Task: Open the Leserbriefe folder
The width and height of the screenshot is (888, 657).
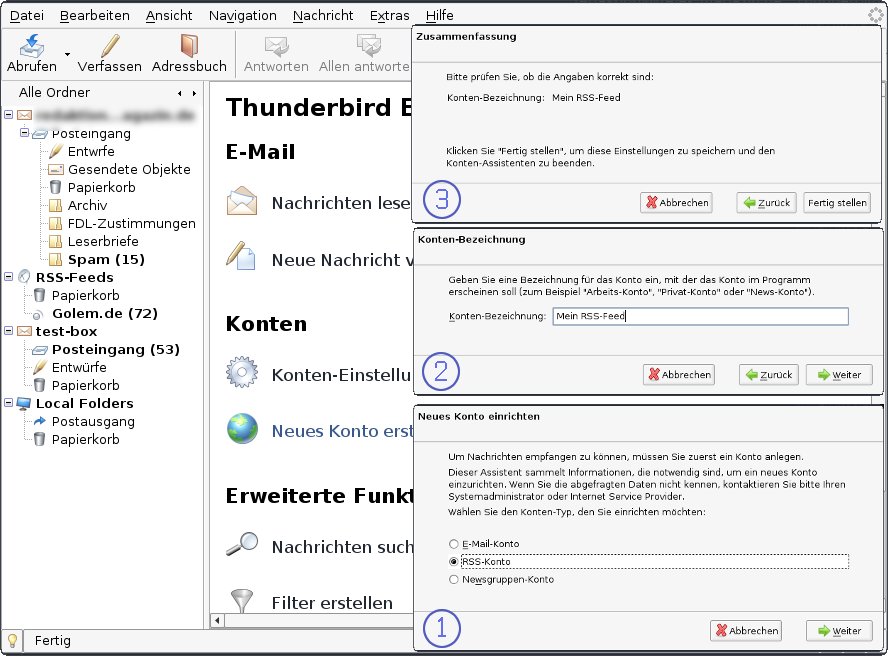Action: (103, 241)
